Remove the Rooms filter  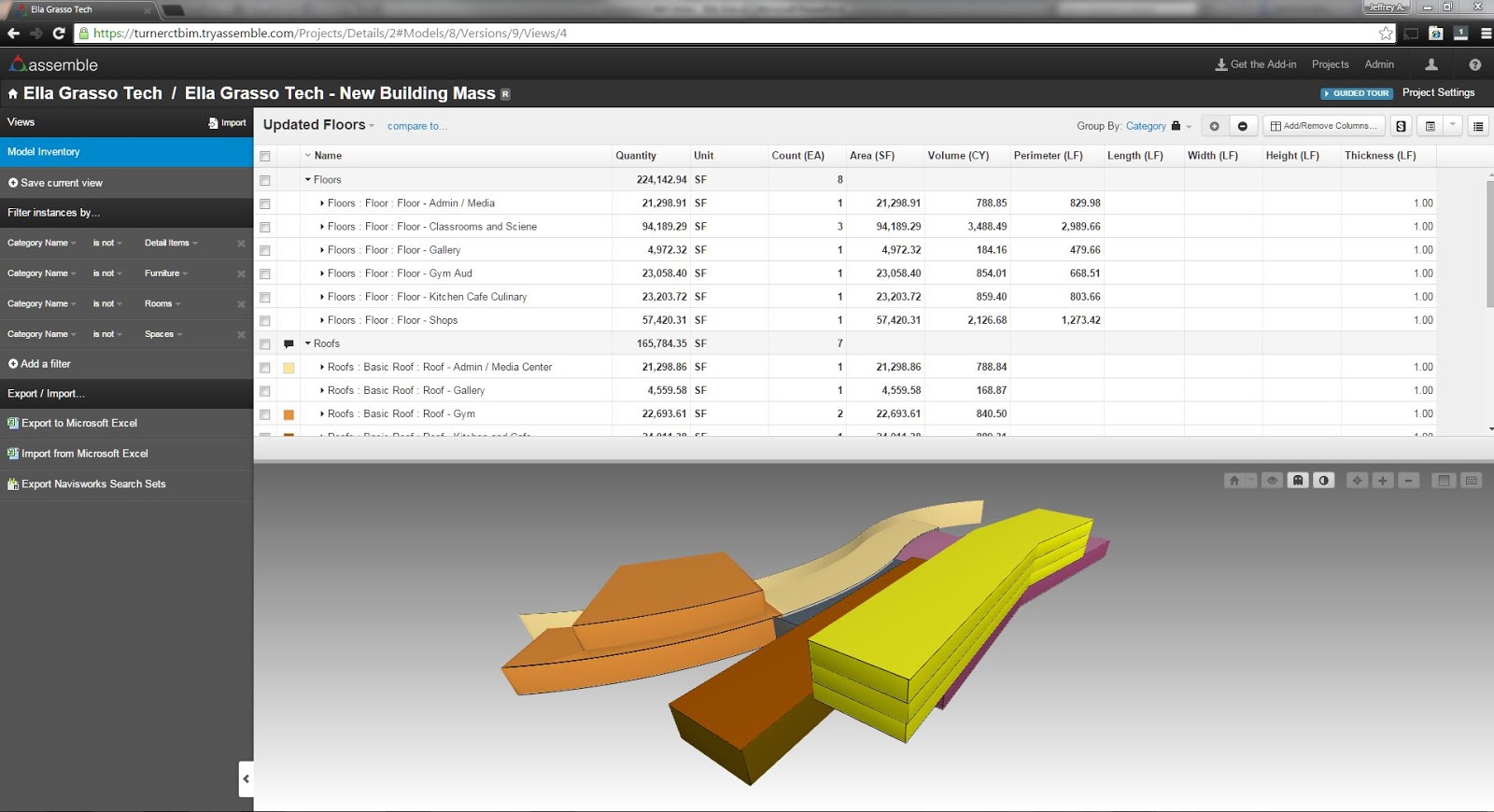[x=241, y=304]
